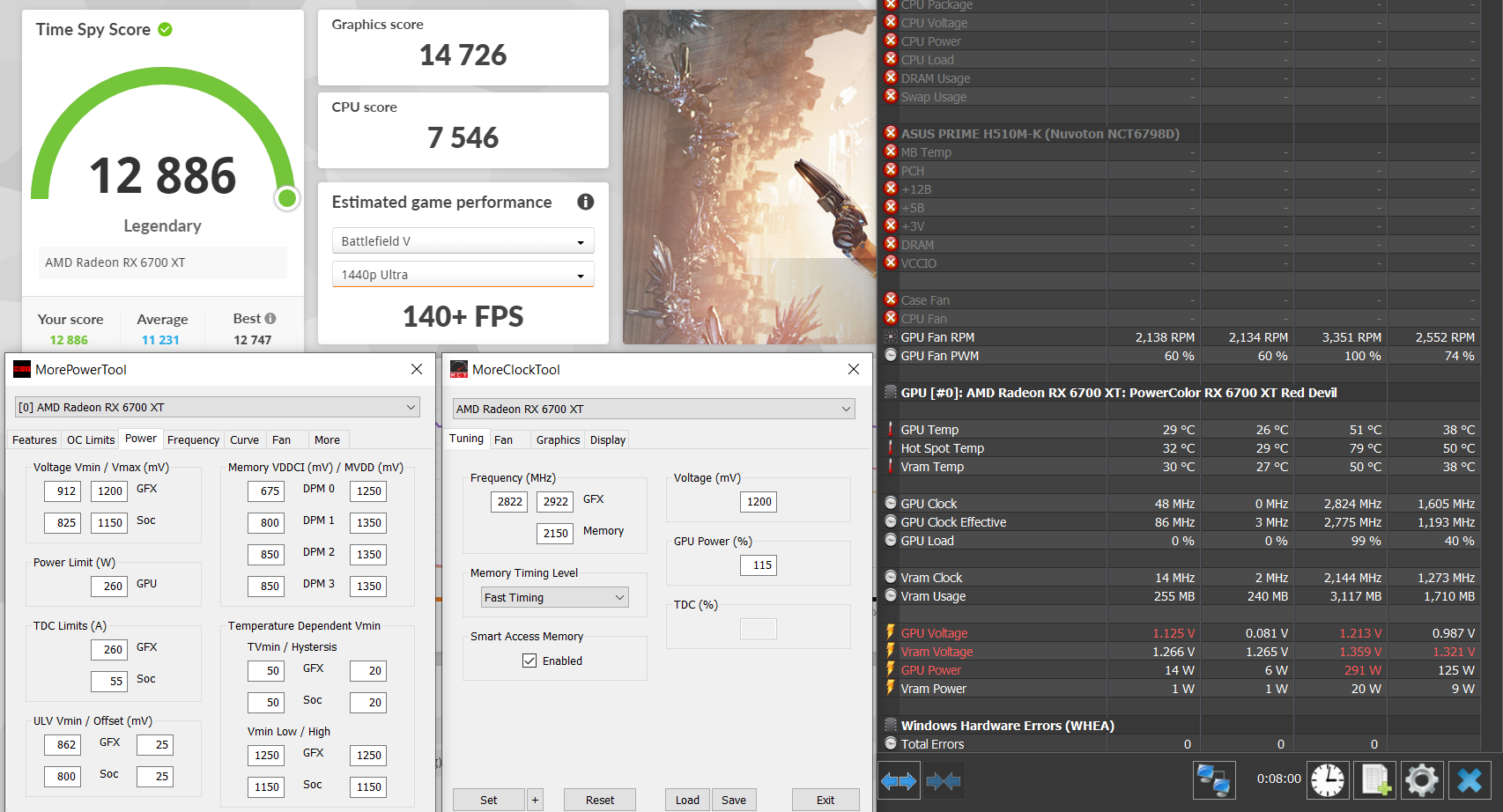The width and height of the screenshot is (1503, 812).
Task: Click the lightning icon beside Vram Power
Action: [x=891, y=688]
